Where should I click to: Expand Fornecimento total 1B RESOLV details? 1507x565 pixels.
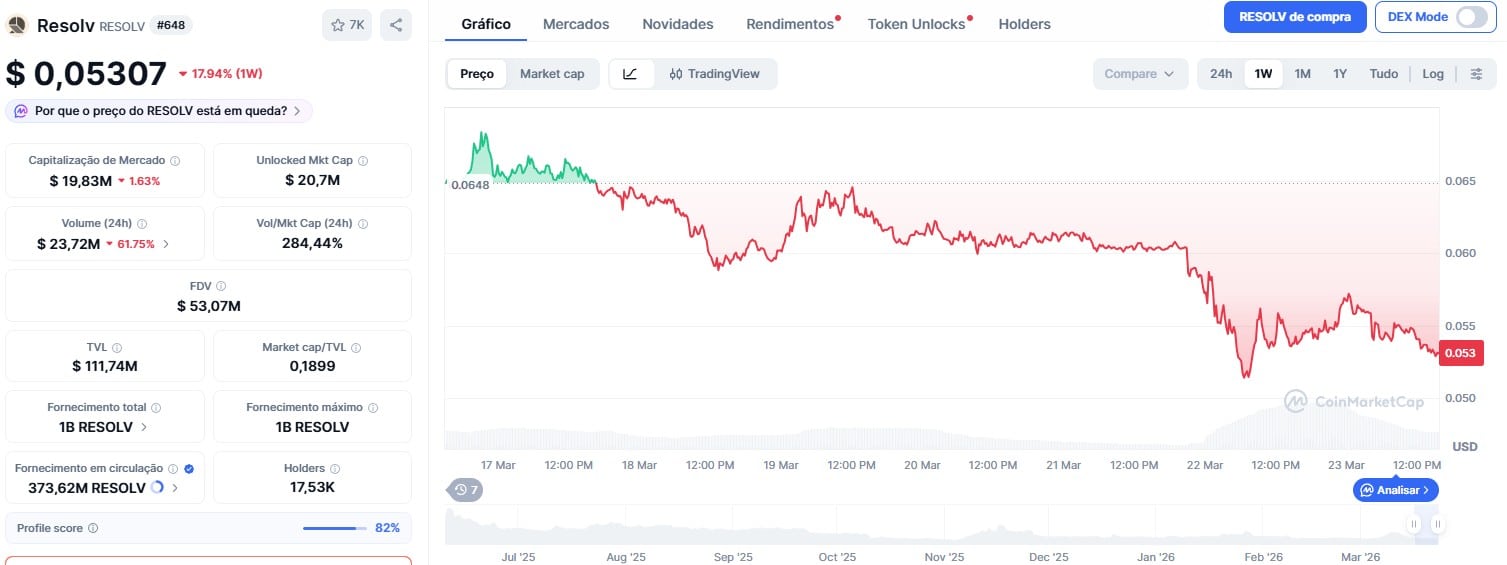pyautogui.click(x=144, y=427)
